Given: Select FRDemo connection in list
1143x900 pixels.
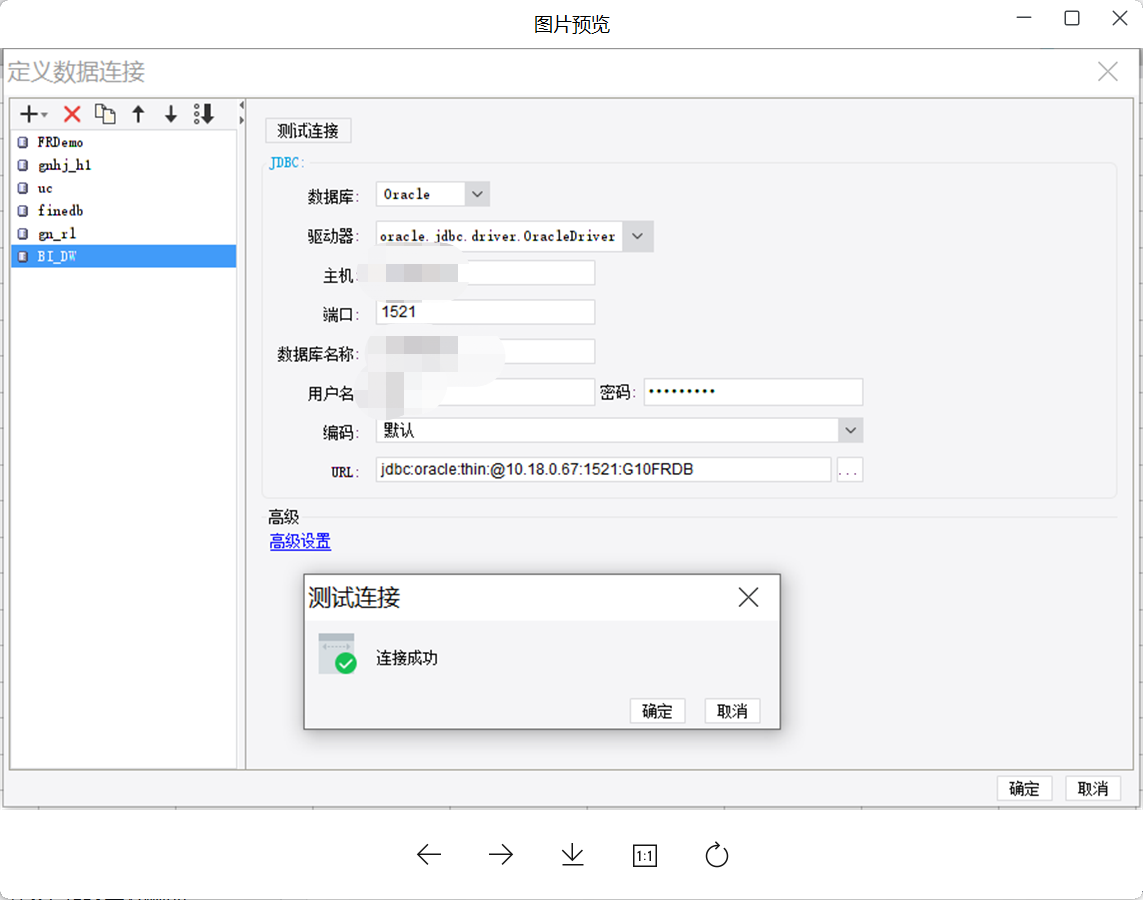Looking at the screenshot, I should (x=123, y=142).
